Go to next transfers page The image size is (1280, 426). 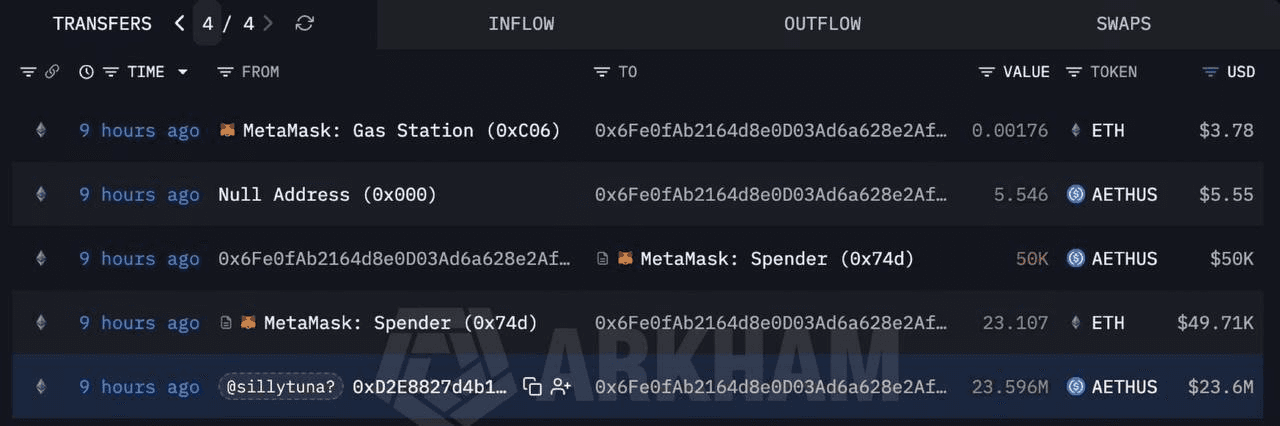click(268, 23)
